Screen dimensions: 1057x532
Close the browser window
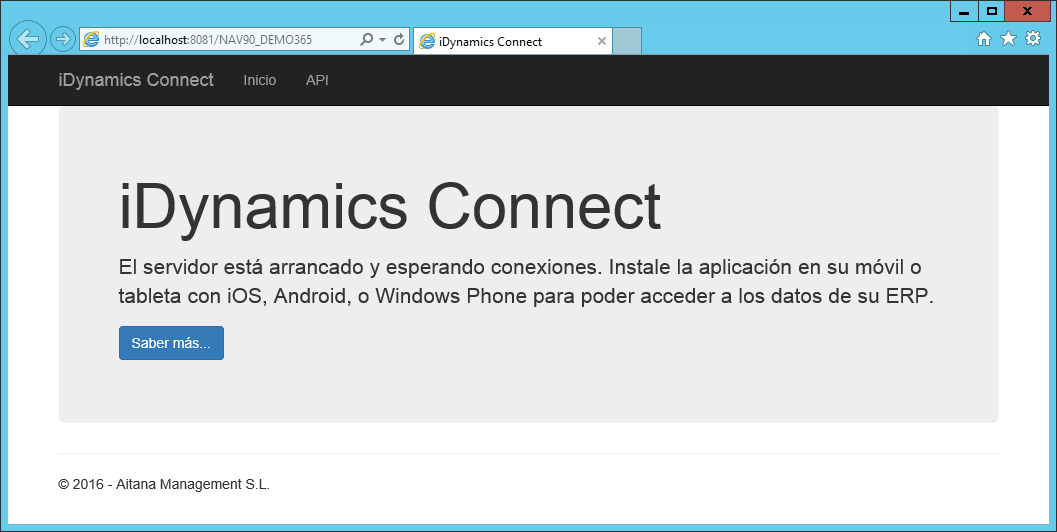click(1027, 11)
